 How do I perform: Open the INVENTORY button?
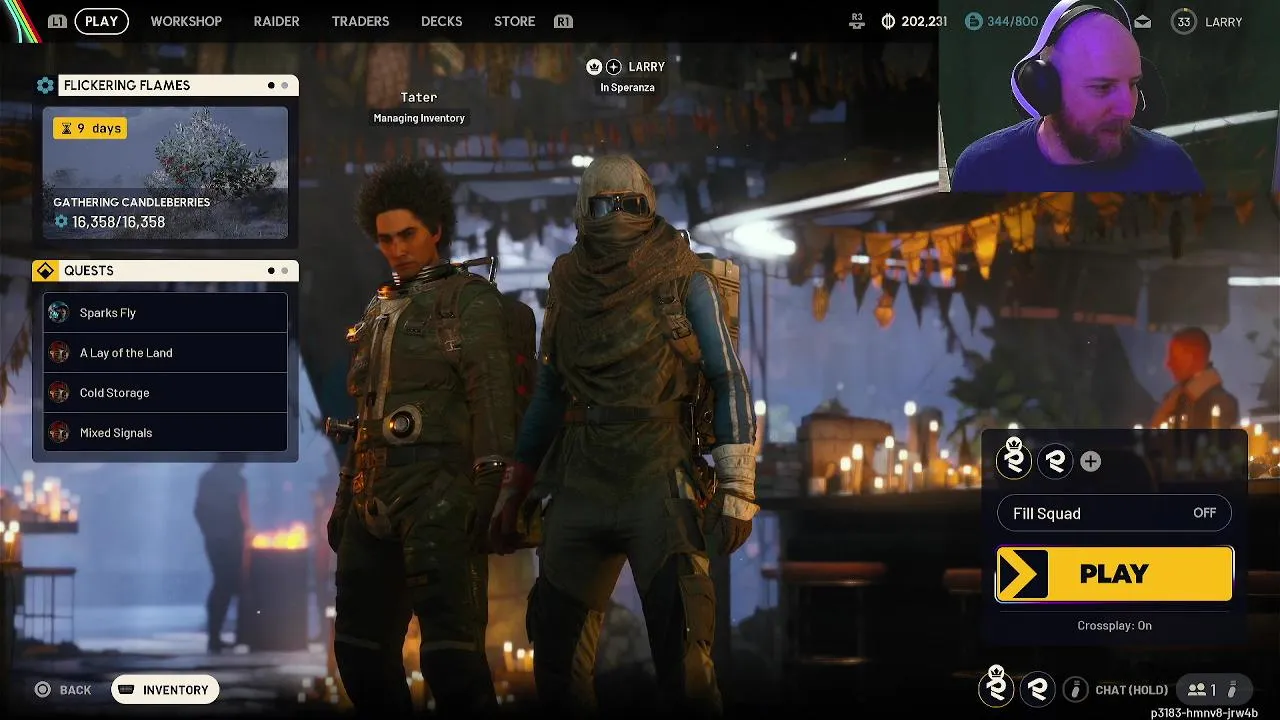[165, 689]
